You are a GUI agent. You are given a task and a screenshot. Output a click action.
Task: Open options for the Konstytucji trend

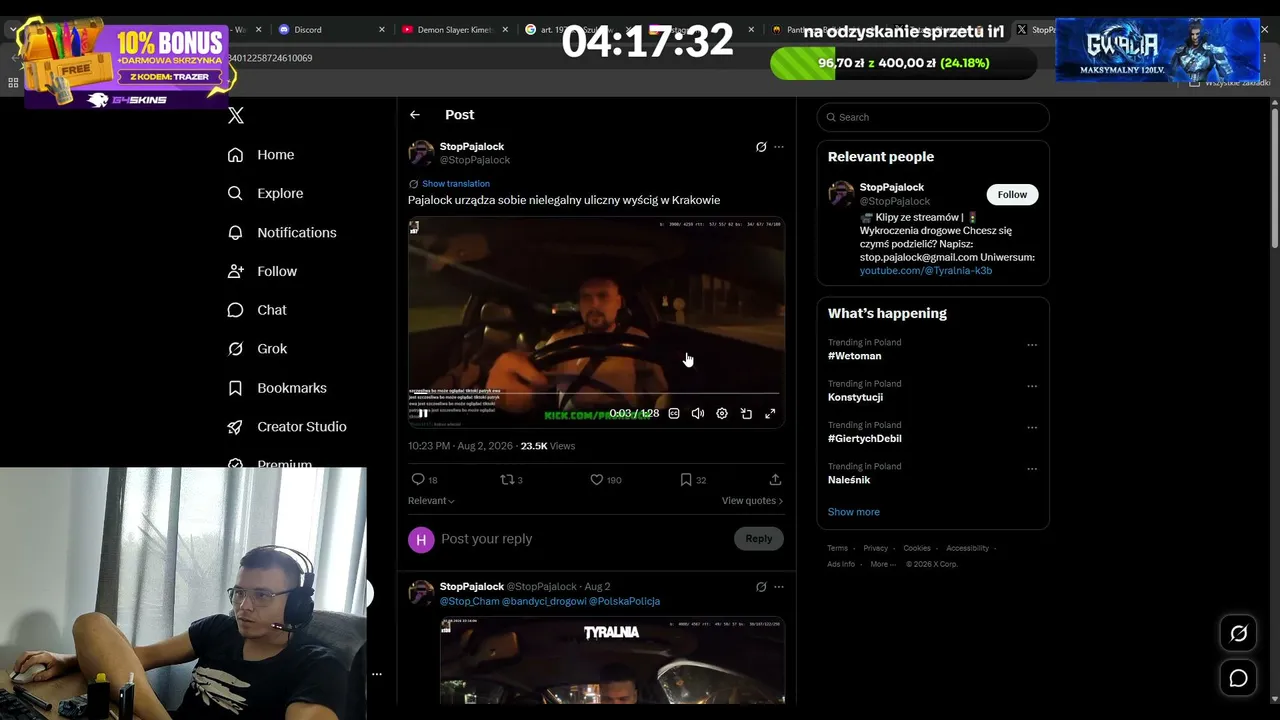click(x=1032, y=386)
